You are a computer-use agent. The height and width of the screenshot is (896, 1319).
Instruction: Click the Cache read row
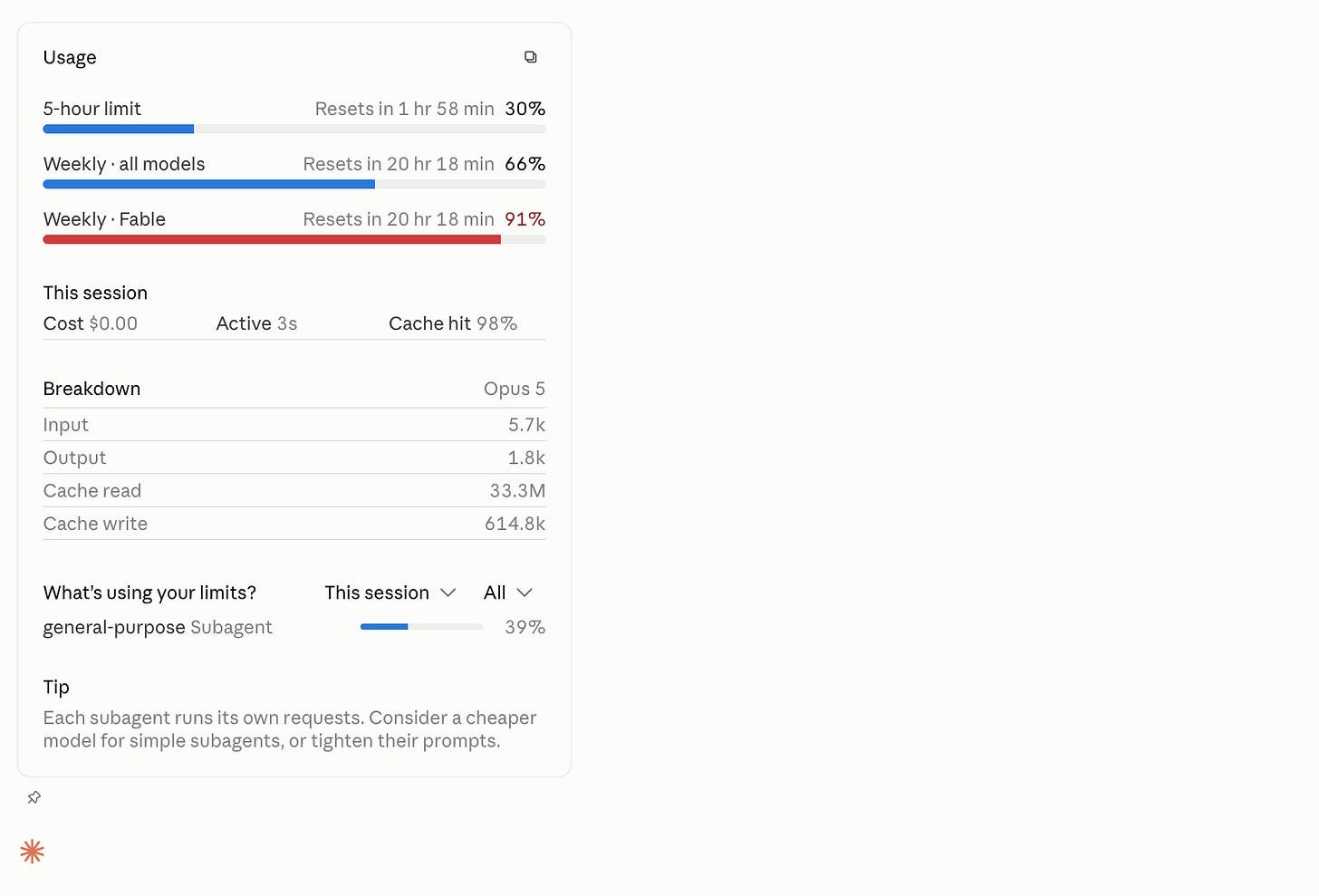click(x=294, y=491)
